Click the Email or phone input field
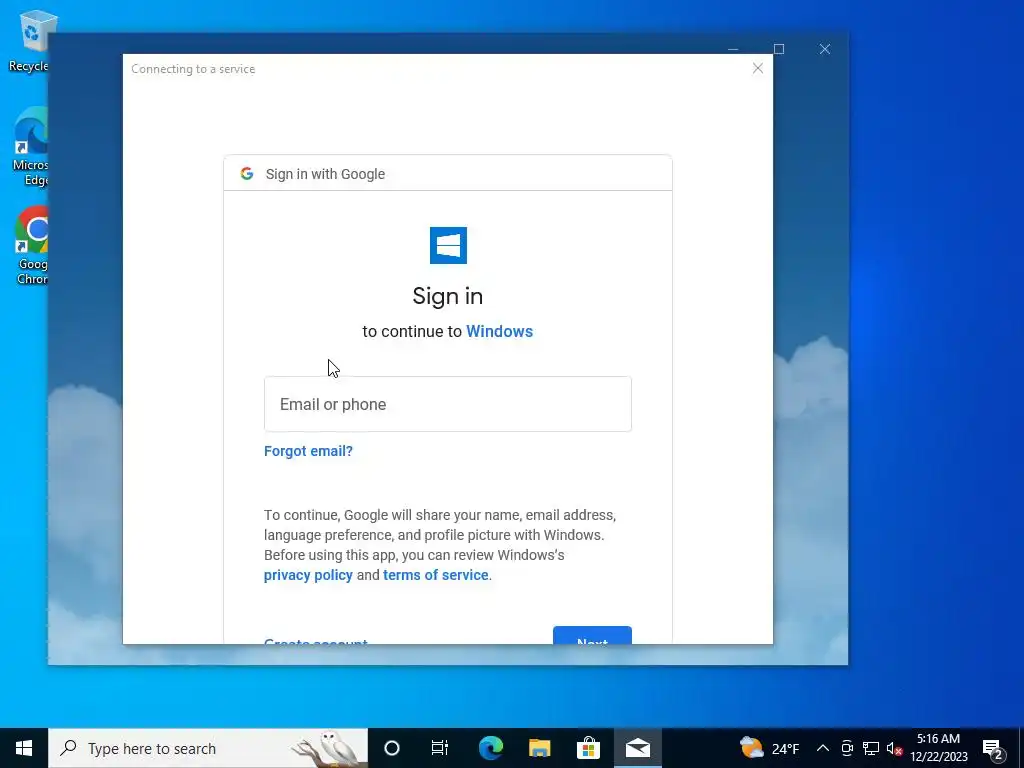Viewport: 1024px width, 768px height. (447, 404)
